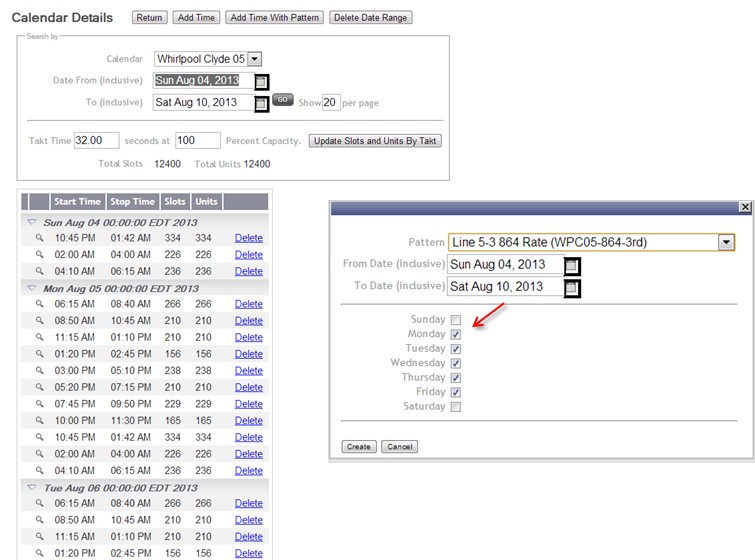Delete the Mon 10:00 PM time slot
755x560 pixels.
pyautogui.click(x=248, y=420)
